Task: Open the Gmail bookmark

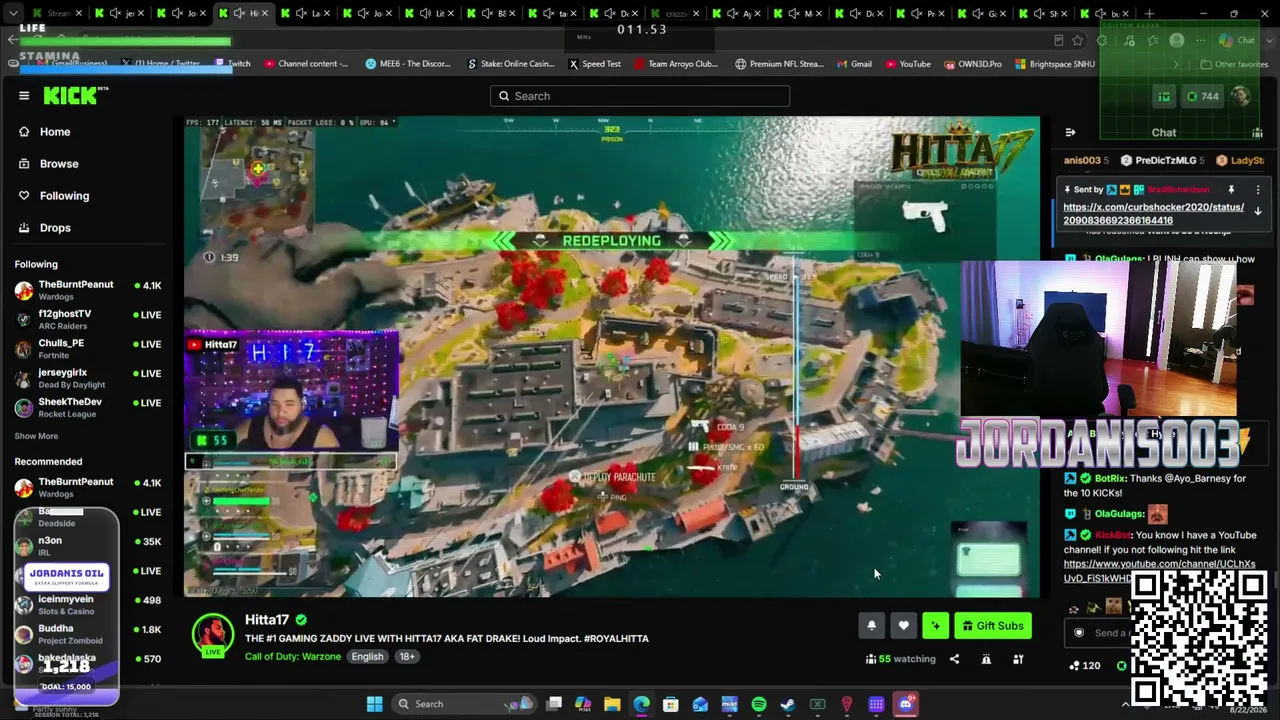Action: click(x=854, y=64)
